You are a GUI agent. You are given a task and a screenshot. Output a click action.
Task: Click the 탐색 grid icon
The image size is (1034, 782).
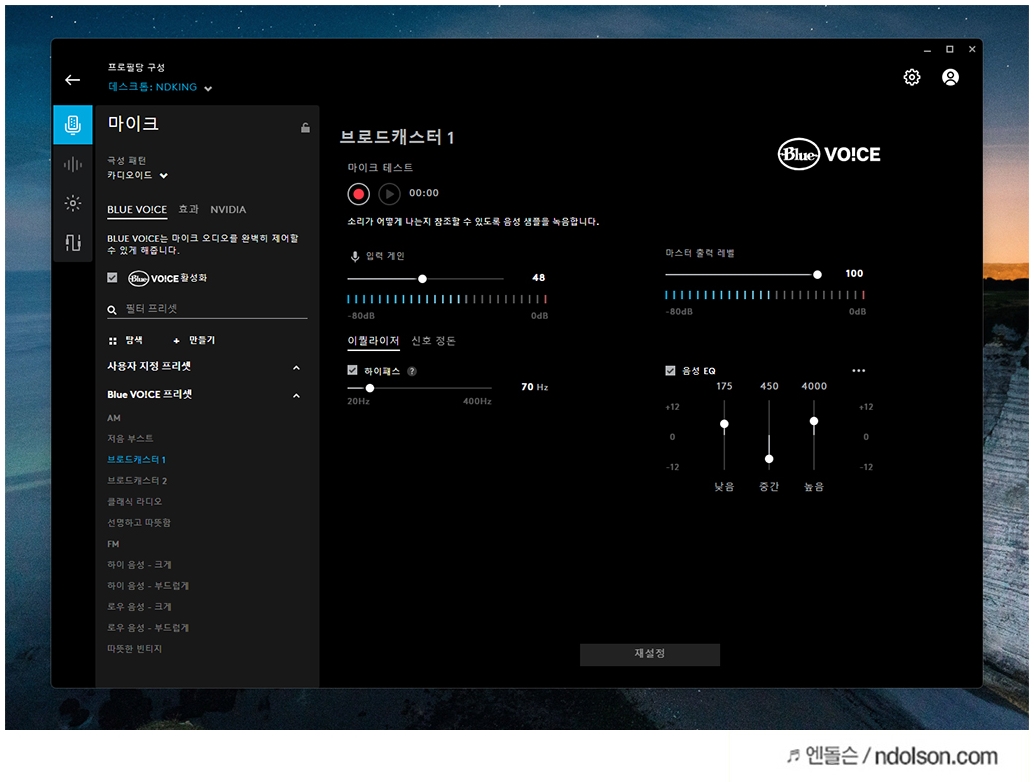[113, 341]
